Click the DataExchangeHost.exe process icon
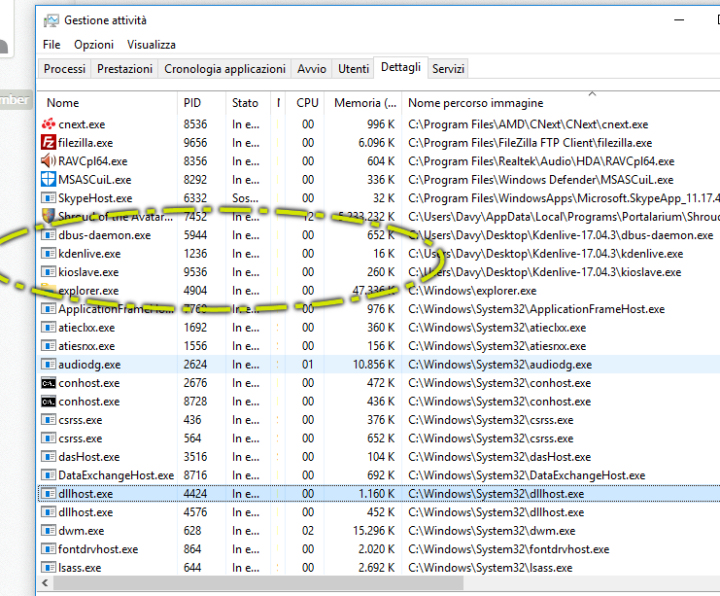This screenshot has height=596, width=720. [48, 475]
